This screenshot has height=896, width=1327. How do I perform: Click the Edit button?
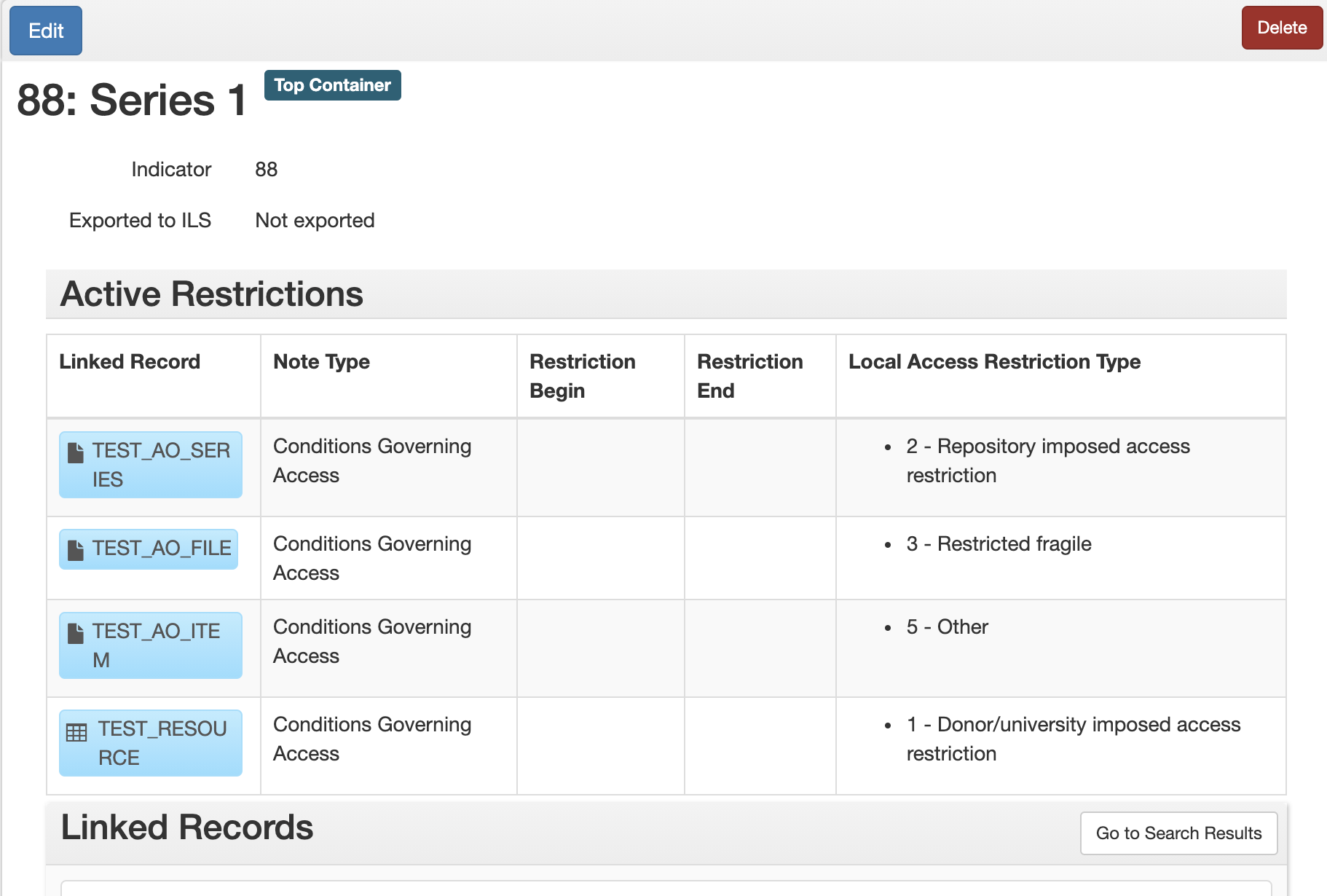click(46, 31)
